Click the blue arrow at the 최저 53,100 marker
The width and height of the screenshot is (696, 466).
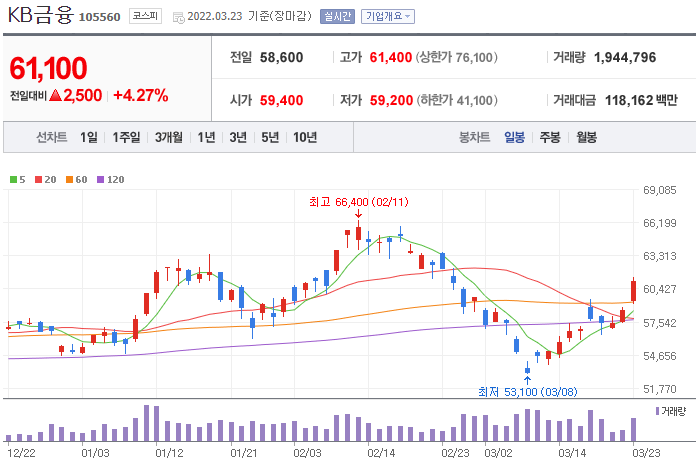tap(527, 380)
